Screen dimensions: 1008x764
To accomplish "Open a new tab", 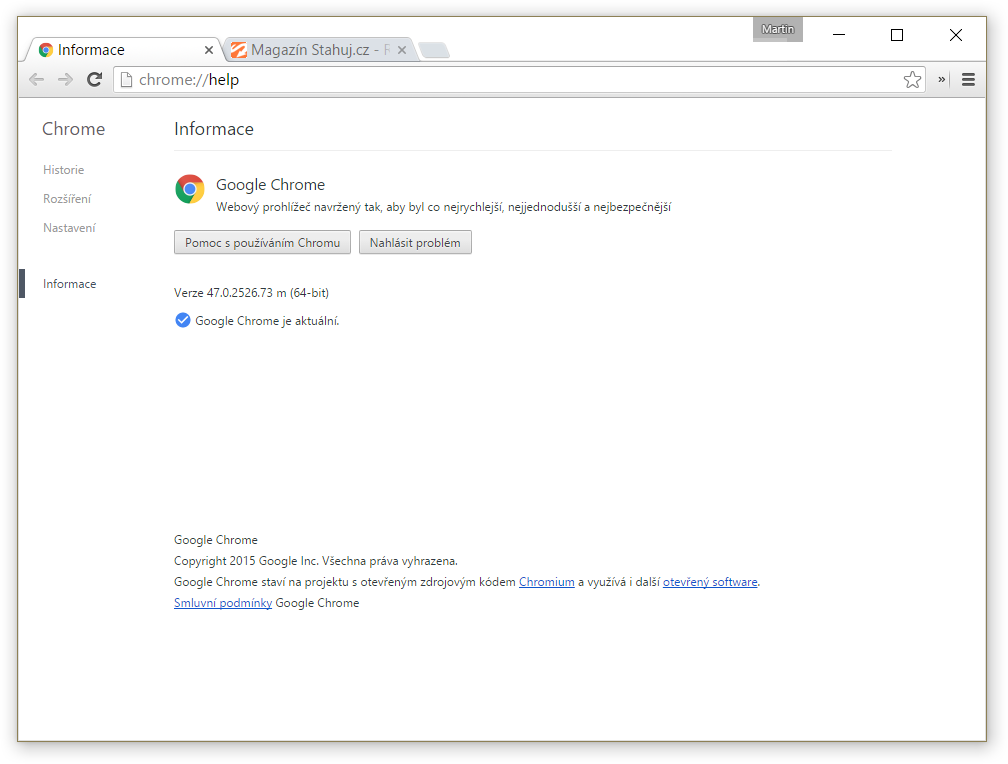I will coord(434,50).
